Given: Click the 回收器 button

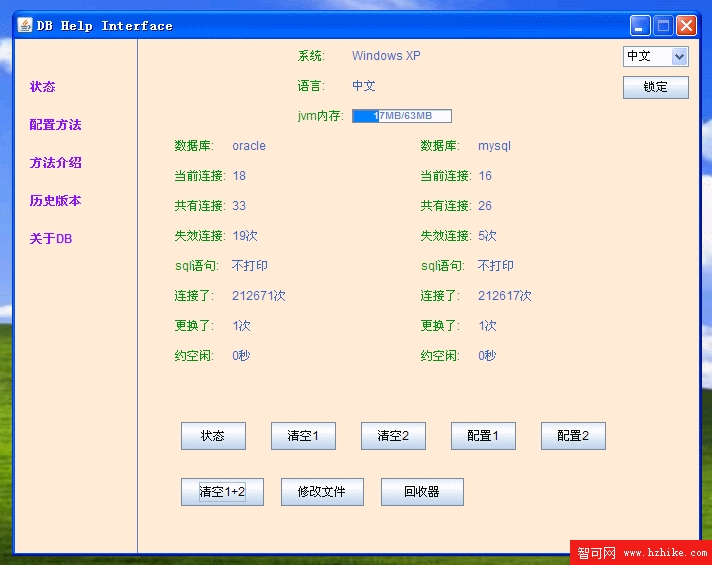Looking at the screenshot, I should click(422, 492).
